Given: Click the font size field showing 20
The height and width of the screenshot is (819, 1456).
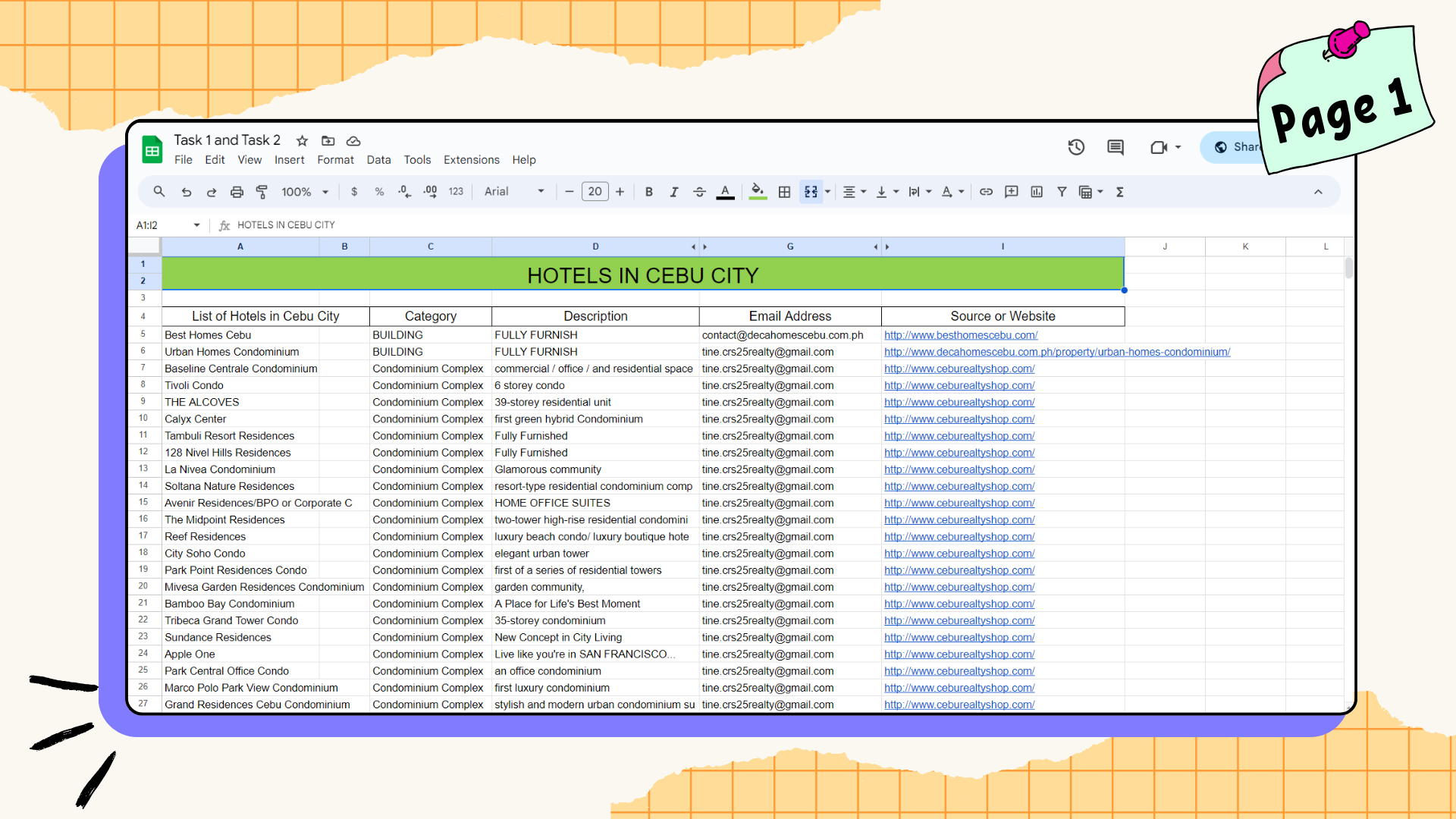Looking at the screenshot, I should (595, 192).
